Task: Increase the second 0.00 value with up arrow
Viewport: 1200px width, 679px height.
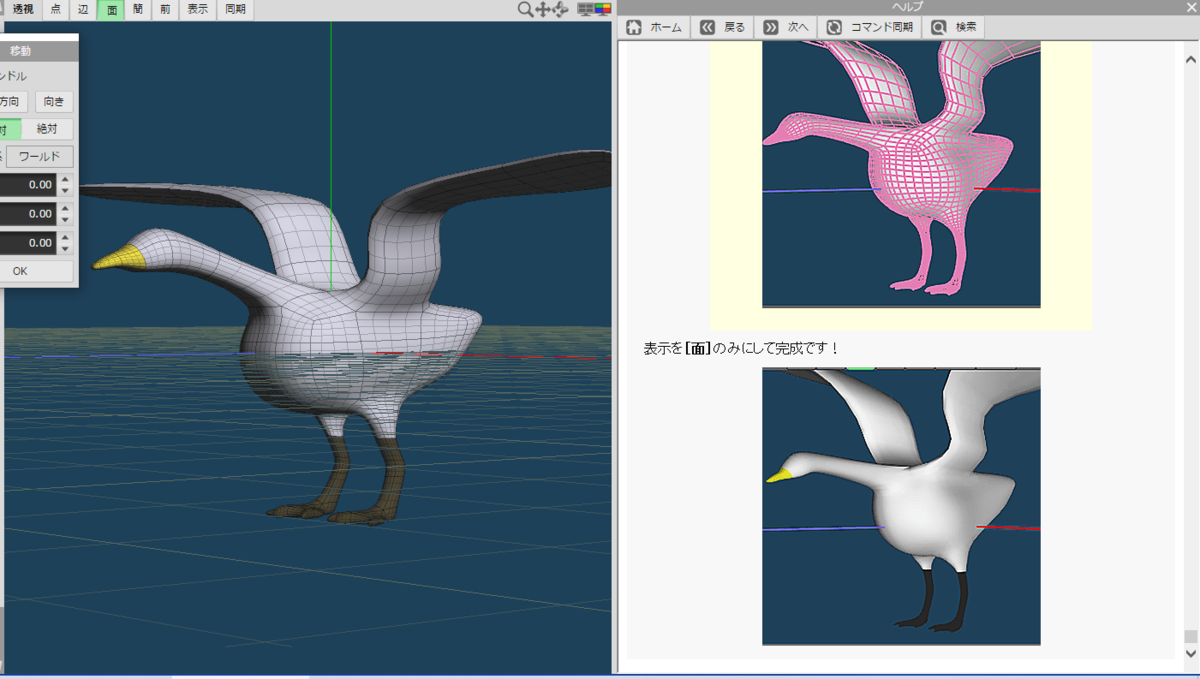Action: [66, 209]
